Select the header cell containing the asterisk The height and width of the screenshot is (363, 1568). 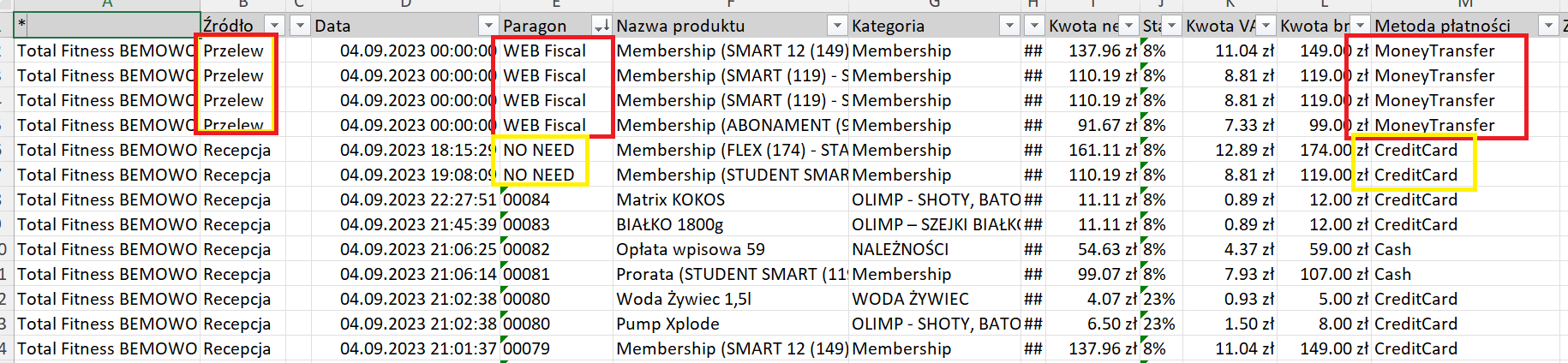point(107,26)
